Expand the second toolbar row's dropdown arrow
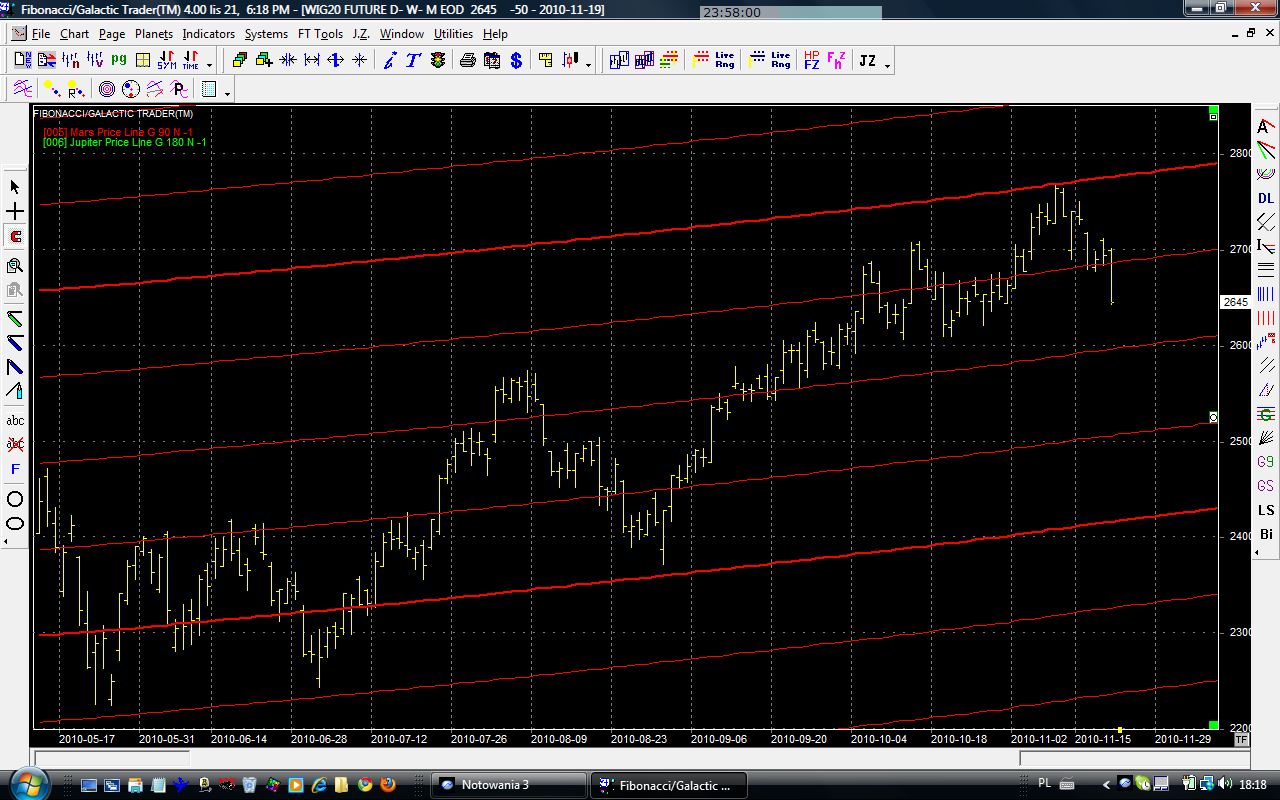The width and height of the screenshot is (1280, 800). coord(228,93)
